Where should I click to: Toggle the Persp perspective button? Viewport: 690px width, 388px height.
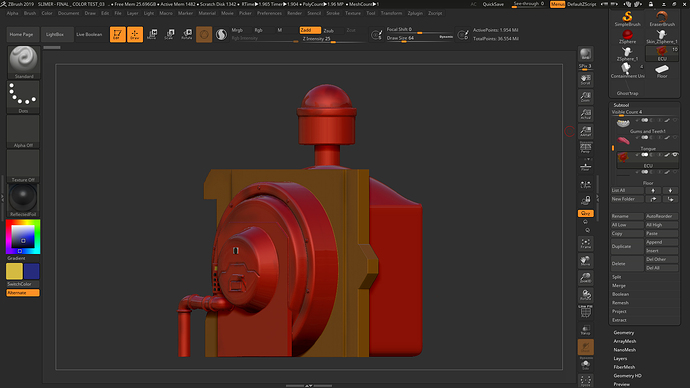(586, 148)
